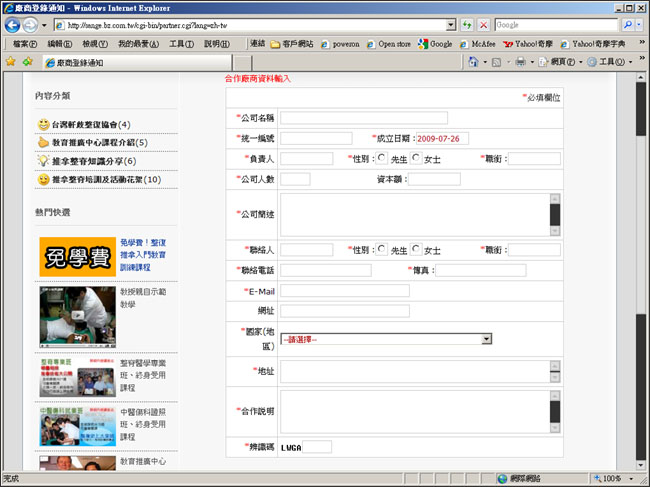Open the 免學費 orange banner thumbnail
This screenshot has height=487, width=650.
(x=78, y=257)
